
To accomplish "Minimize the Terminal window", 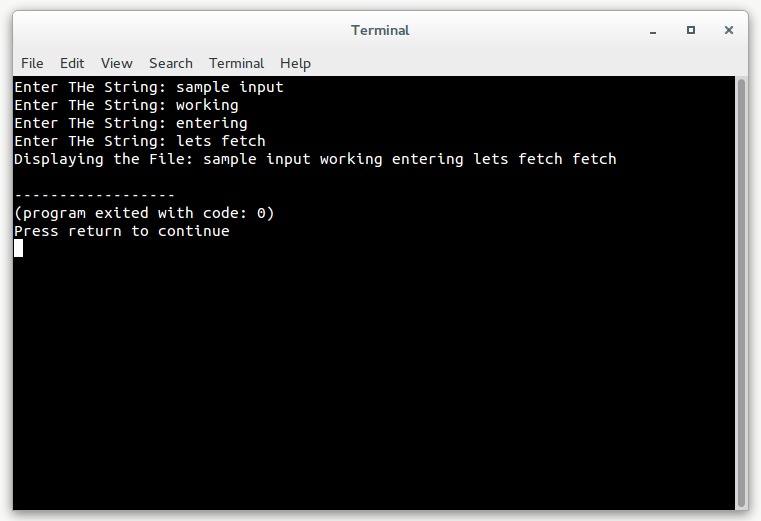I will point(653,31).
